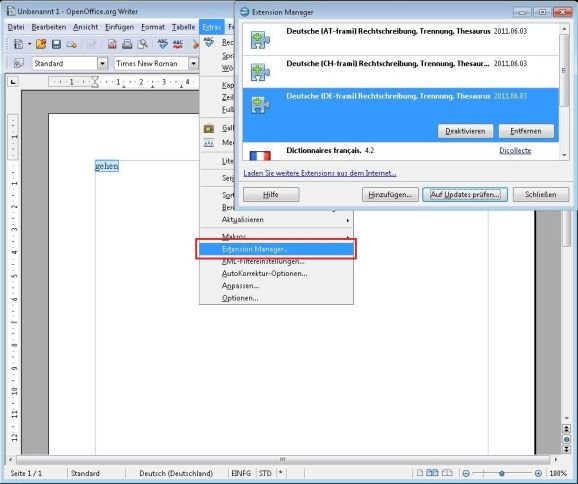Click the zoom slider handle in status bar
Screen dimensions: 578x484
(x=502, y=473)
